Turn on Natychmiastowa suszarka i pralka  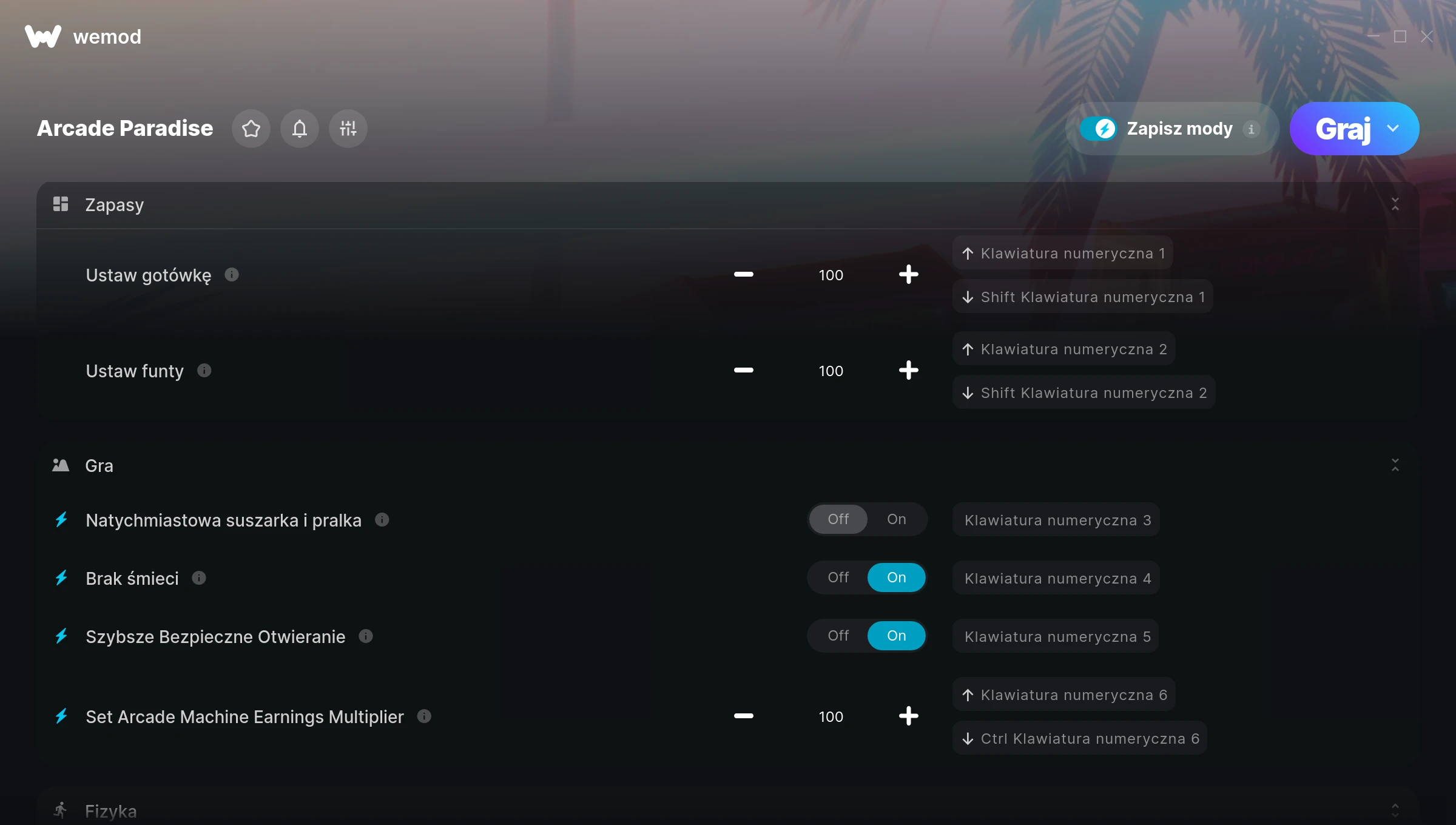pyautogui.click(x=897, y=519)
